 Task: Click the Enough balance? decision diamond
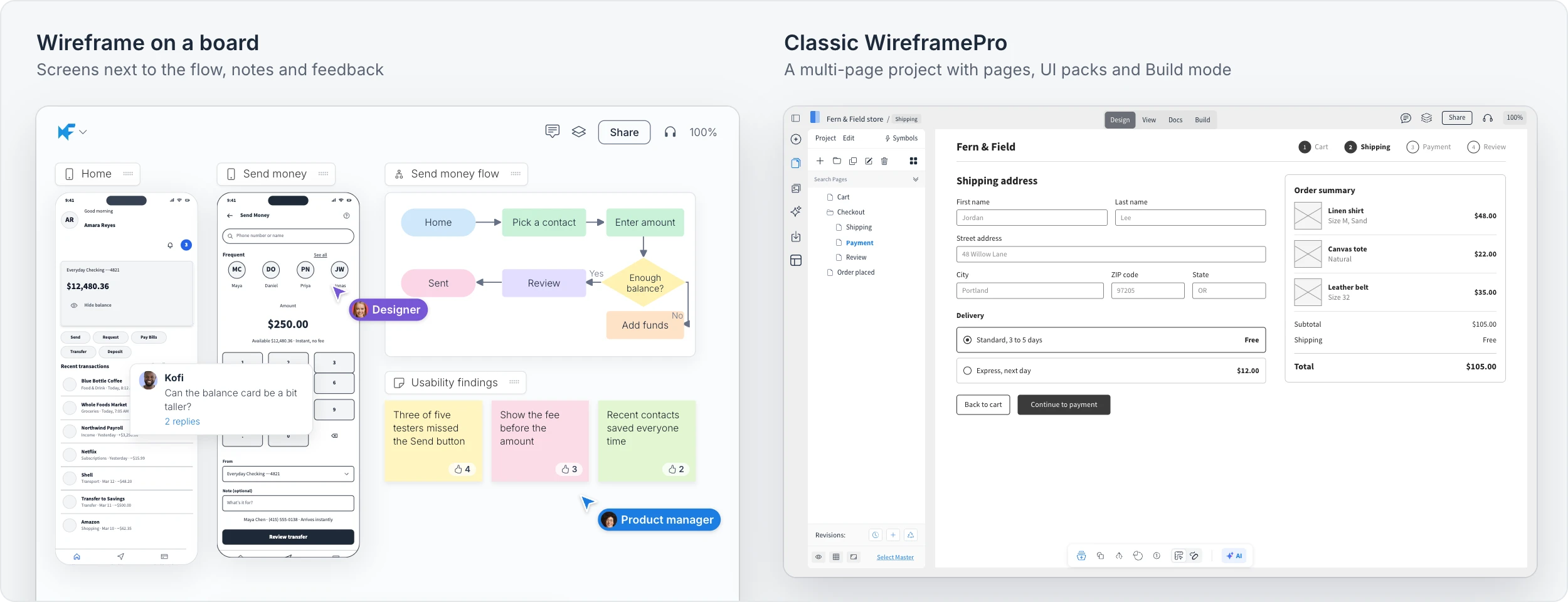[x=645, y=283]
